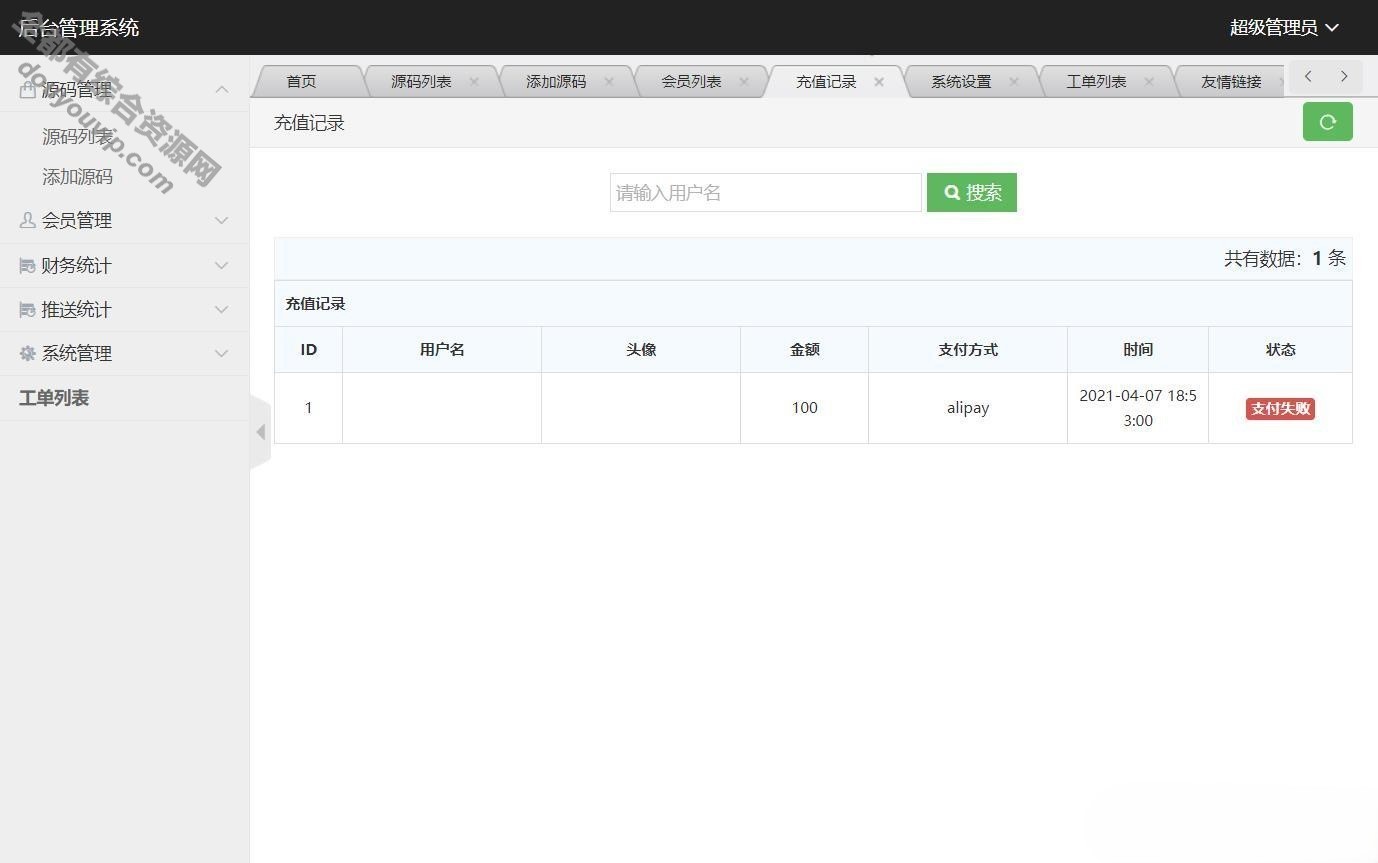The image size is (1378, 863).
Task: Collapse the 源码管理 menu chevron
Action: click(x=222, y=89)
